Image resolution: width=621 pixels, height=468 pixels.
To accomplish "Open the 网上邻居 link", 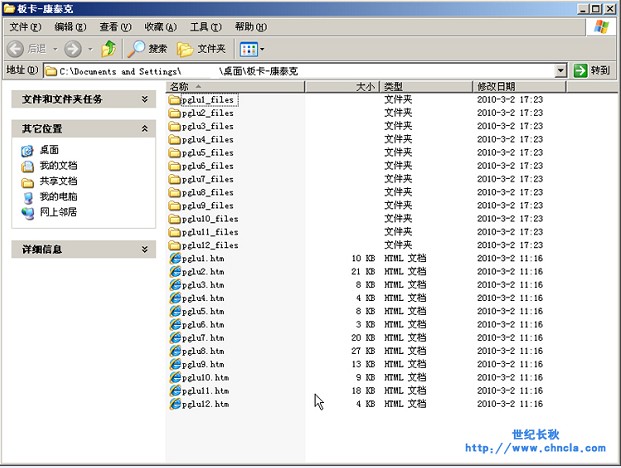I will 58,212.
